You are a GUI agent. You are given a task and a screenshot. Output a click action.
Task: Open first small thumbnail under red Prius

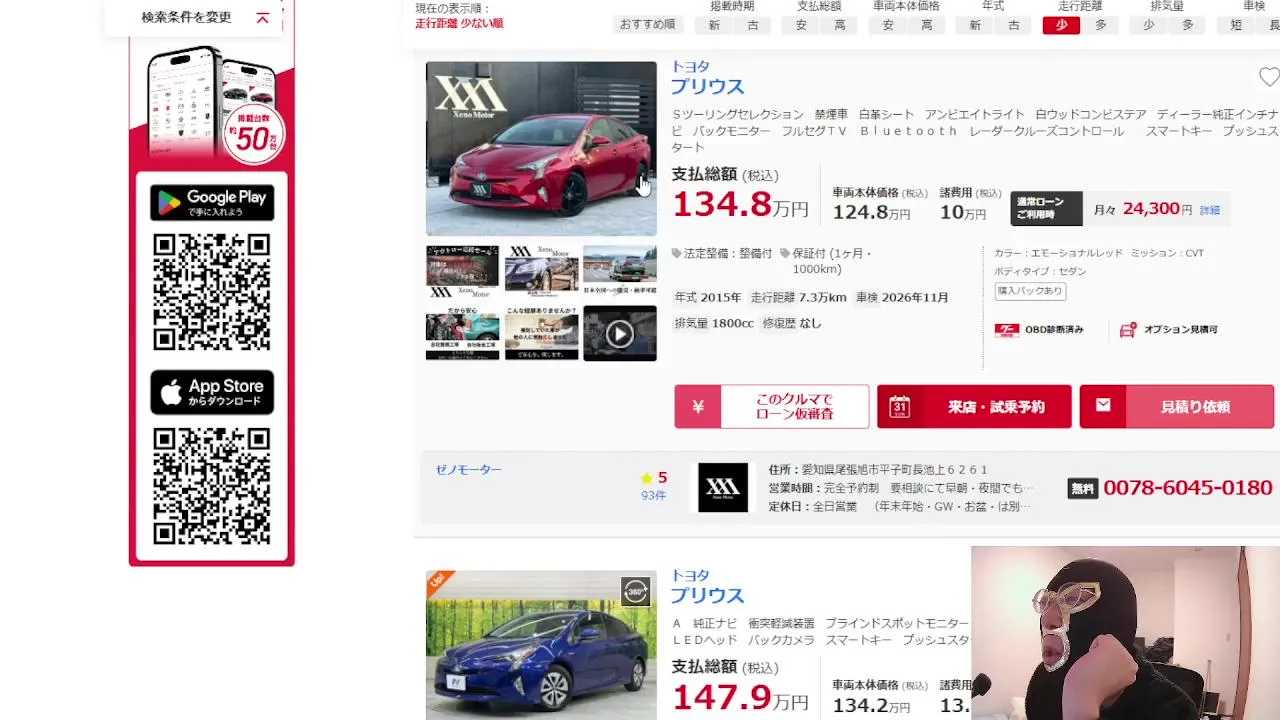tap(462, 273)
